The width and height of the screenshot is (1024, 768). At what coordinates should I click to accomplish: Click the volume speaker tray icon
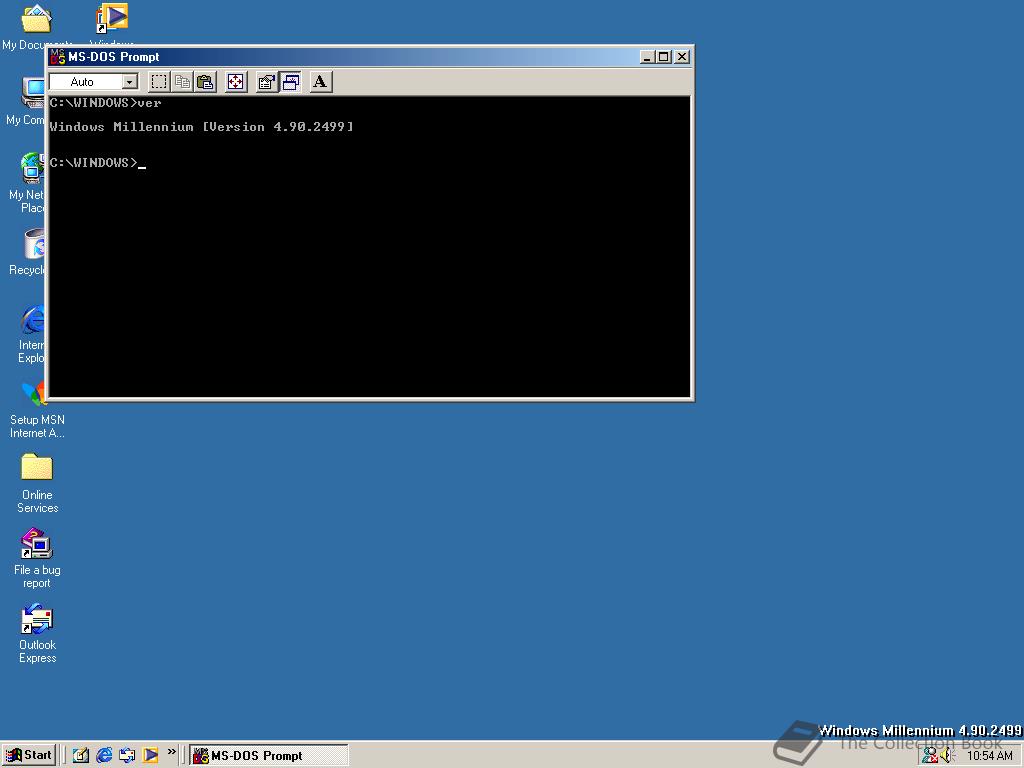(x=947, y=756)
